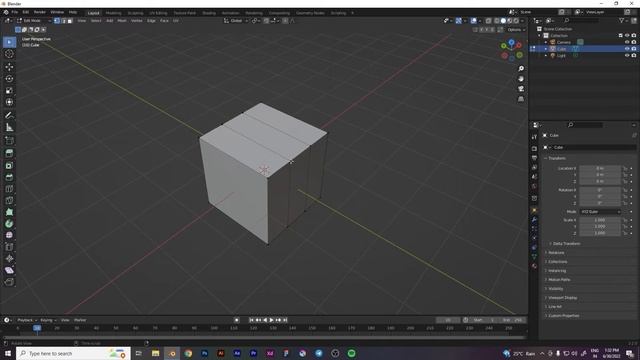
Task: Choose the Inset Faces tool
Action: coord(9,165)
